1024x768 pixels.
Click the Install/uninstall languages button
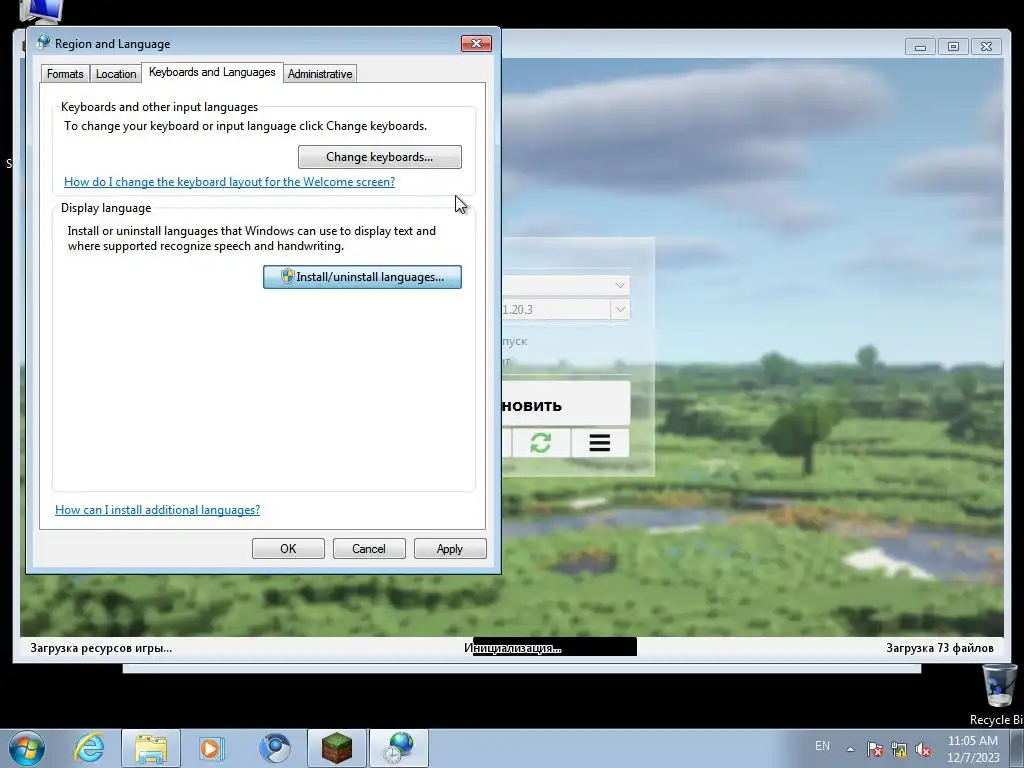point(362,277)
